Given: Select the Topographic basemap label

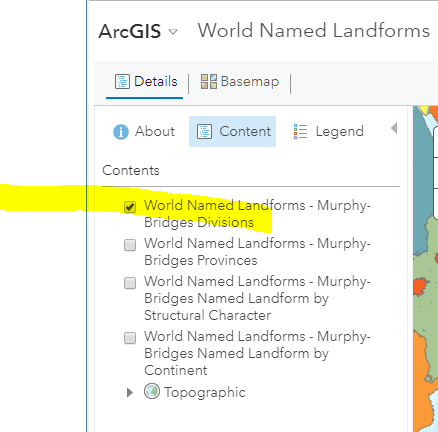Looking at the screenshot, I should [205, 393].
